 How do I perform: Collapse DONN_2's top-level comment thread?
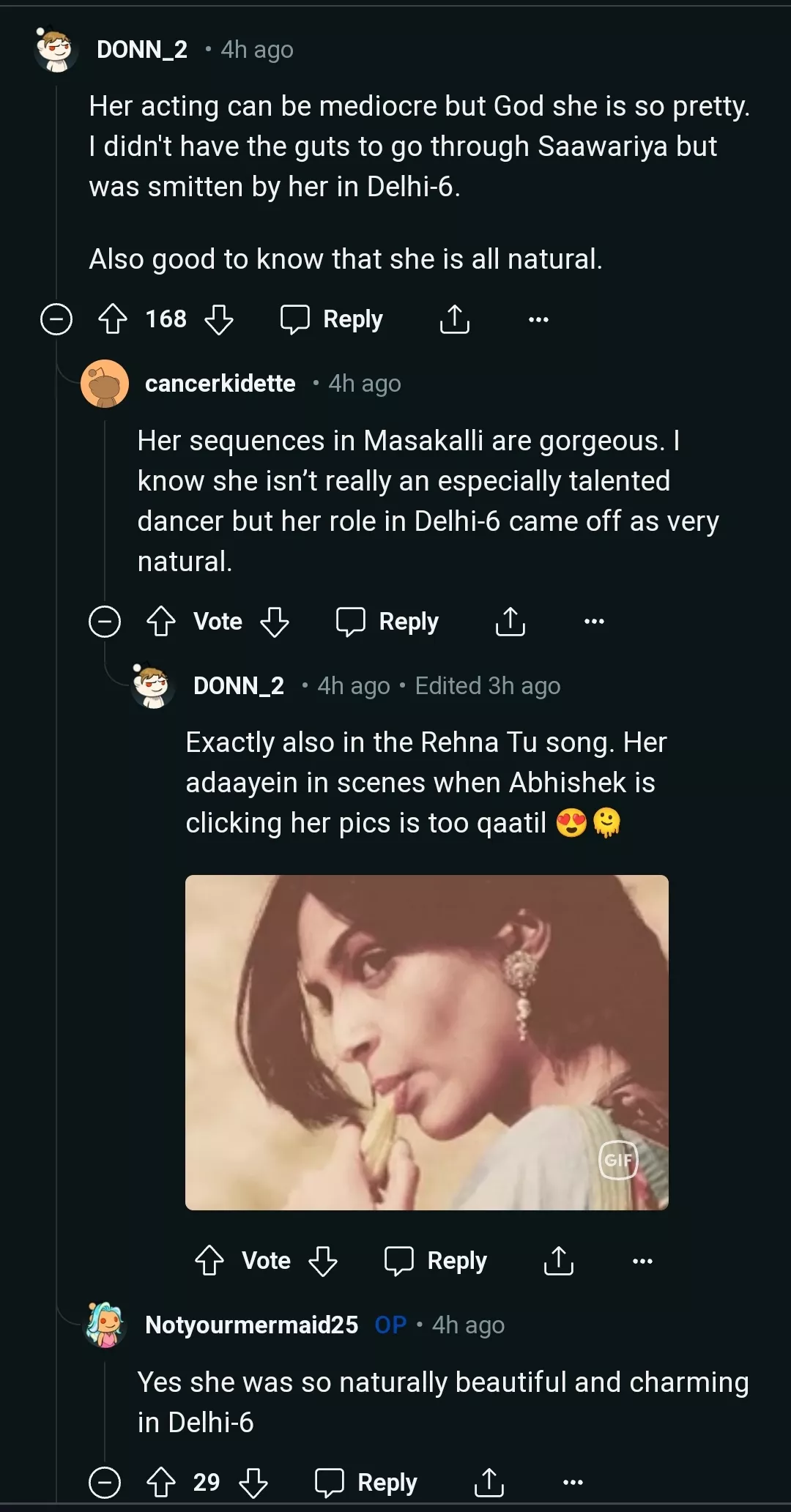[56, 319]
